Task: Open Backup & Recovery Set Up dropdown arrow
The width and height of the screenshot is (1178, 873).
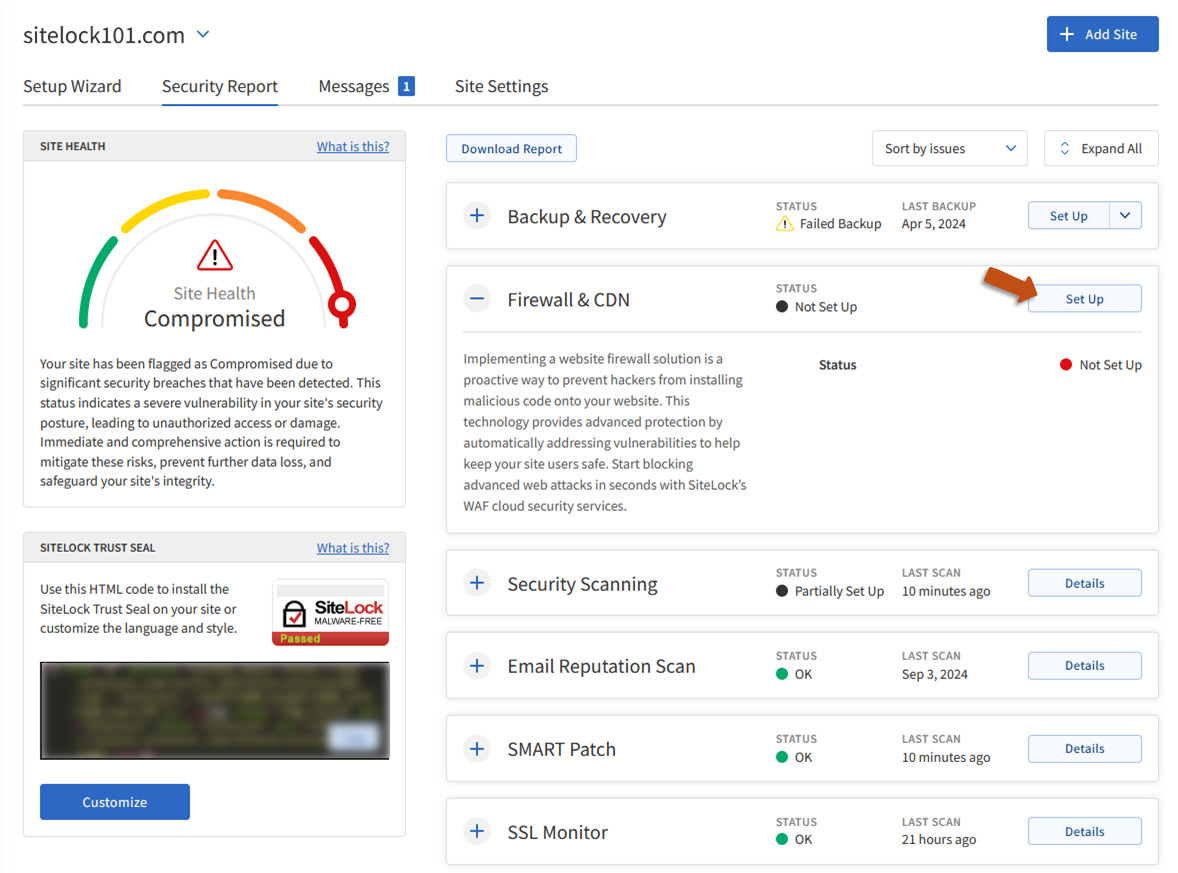Action: (1125, 216)
